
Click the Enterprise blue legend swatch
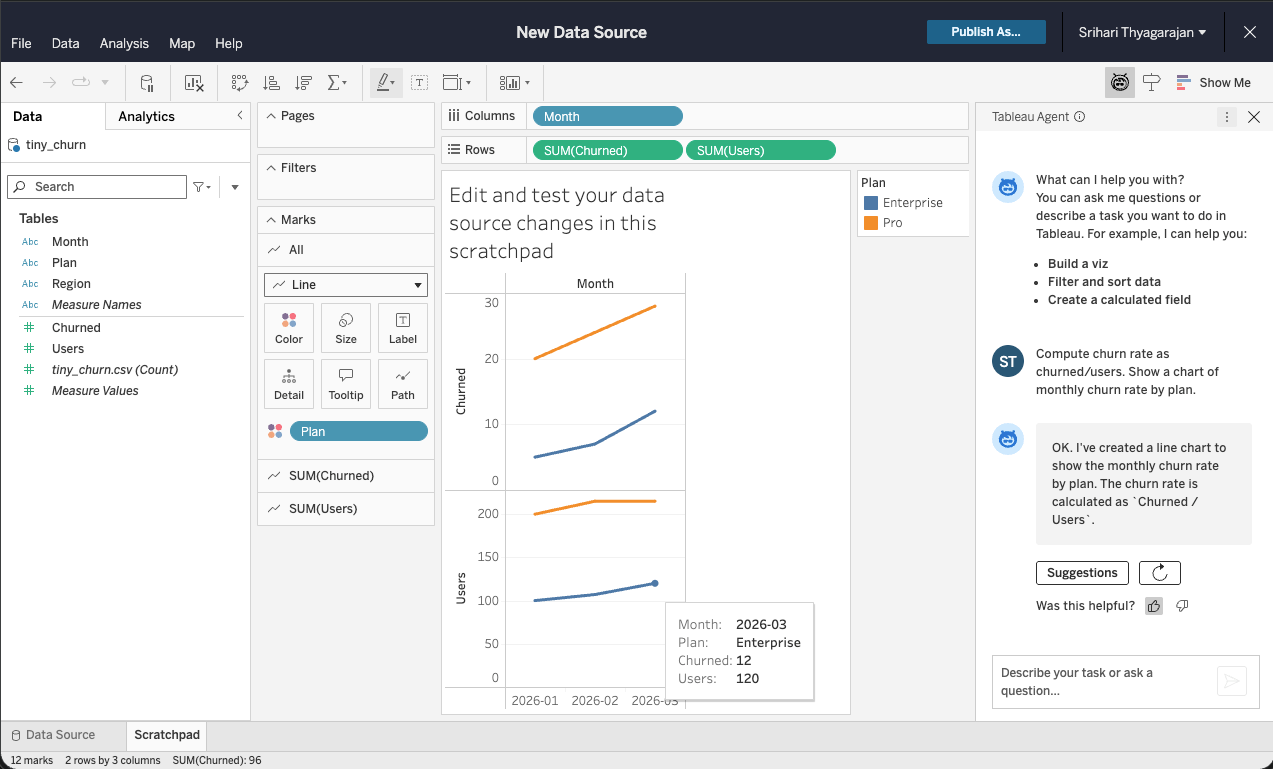870,203
